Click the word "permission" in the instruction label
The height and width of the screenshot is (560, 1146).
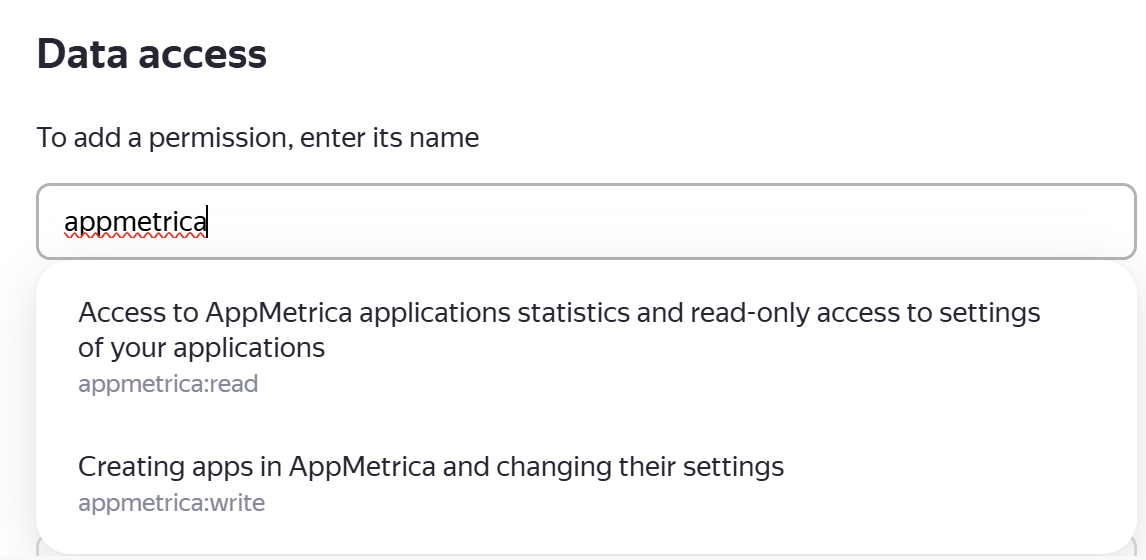216,137
